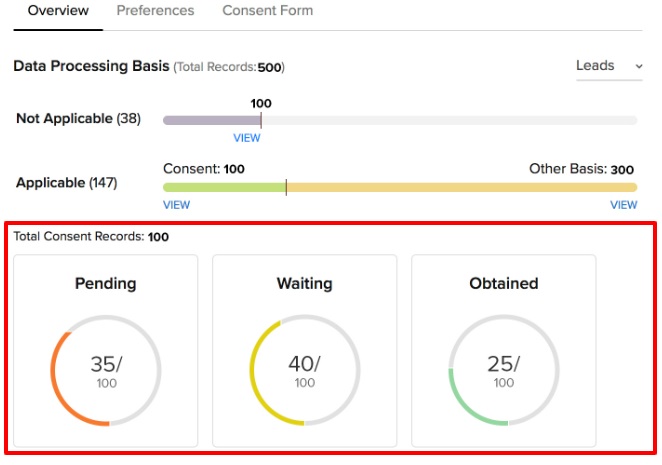
Task: Click the Obtained 25/100 ring chart
Action: click(x=504, y=370)
